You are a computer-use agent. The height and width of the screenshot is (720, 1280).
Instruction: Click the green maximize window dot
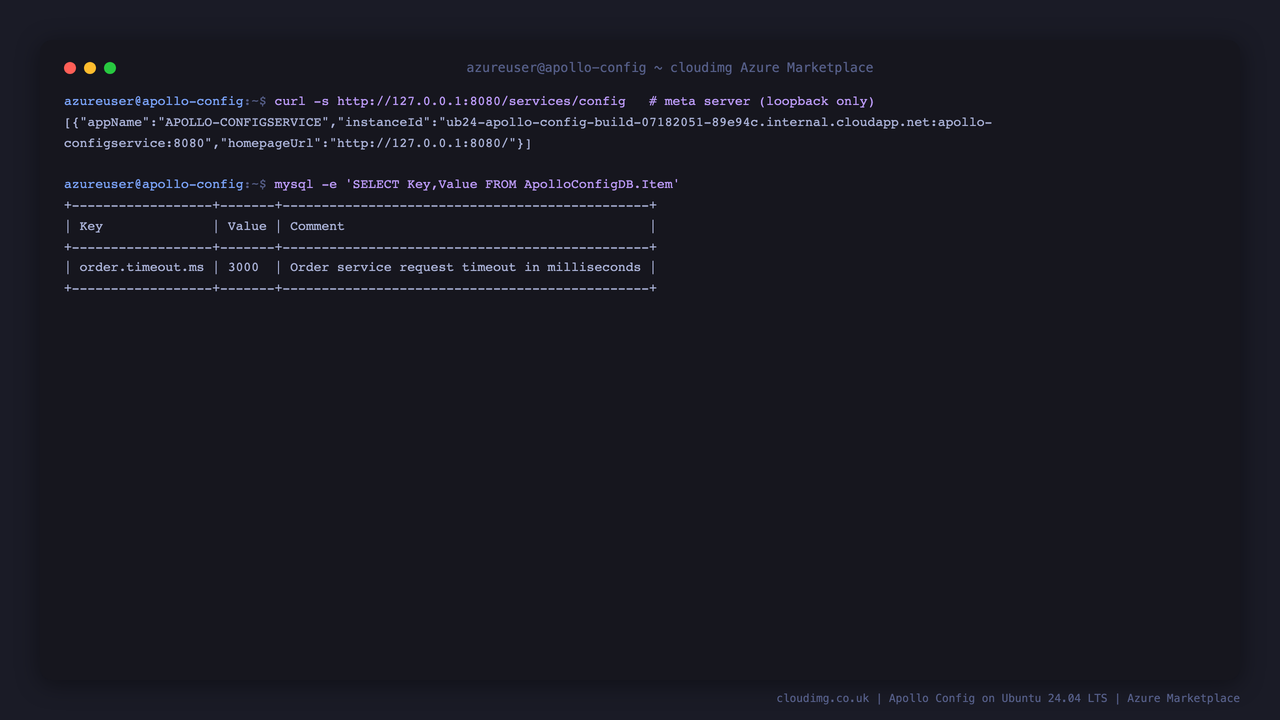pyautogui.click(x=110, y=68)
